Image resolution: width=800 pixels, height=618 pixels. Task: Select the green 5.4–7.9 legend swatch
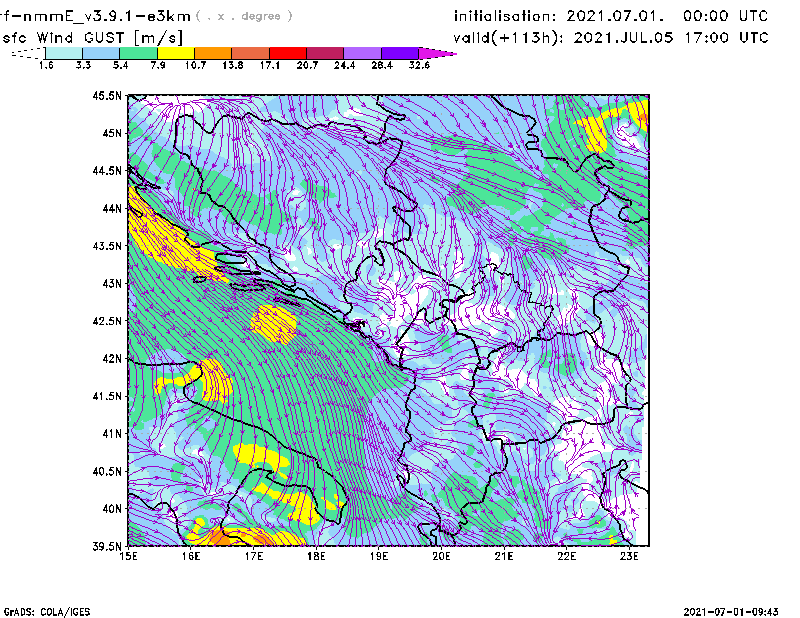coord(138,53)
